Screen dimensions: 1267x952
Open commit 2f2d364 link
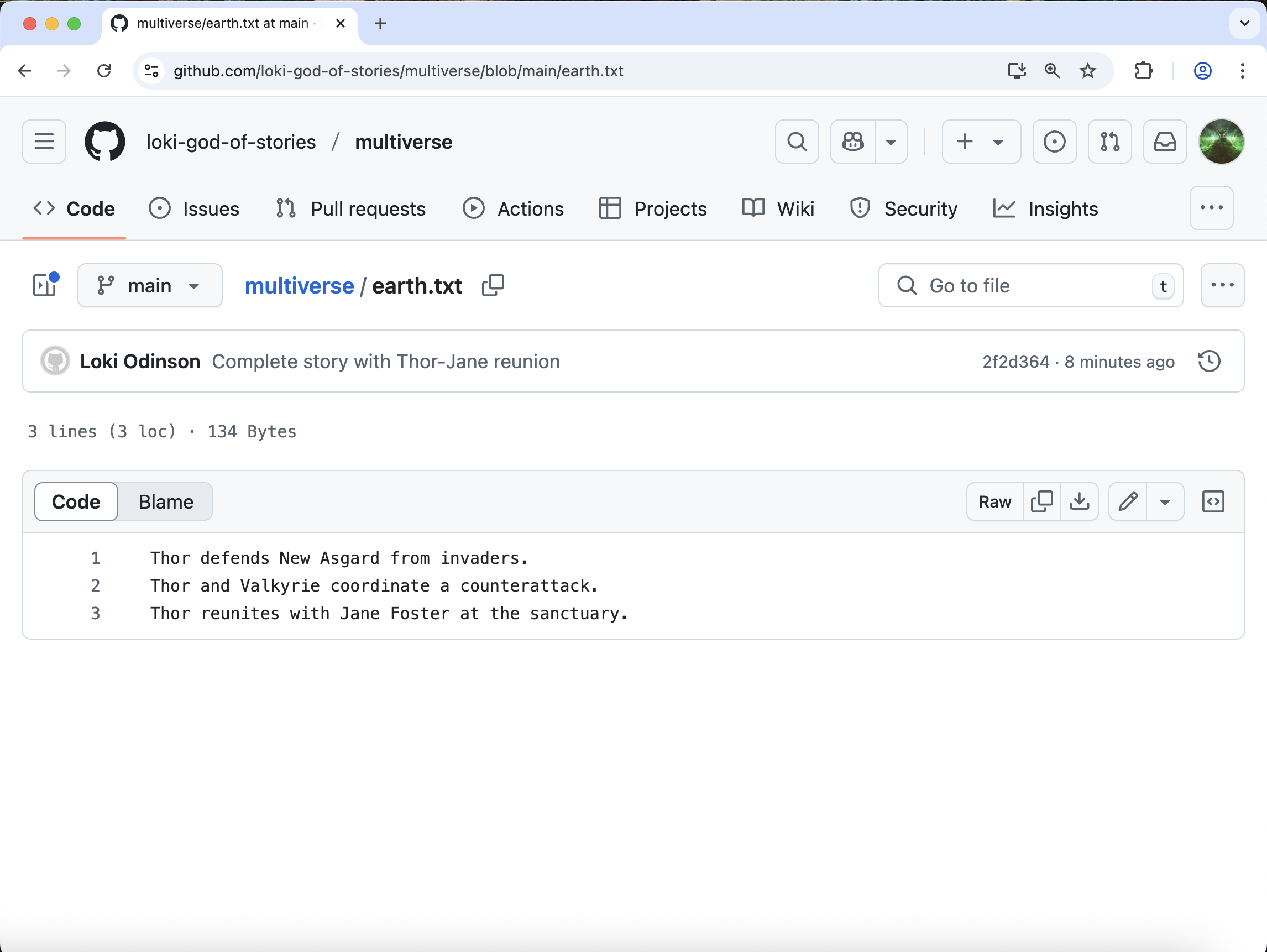point(1015,362)
